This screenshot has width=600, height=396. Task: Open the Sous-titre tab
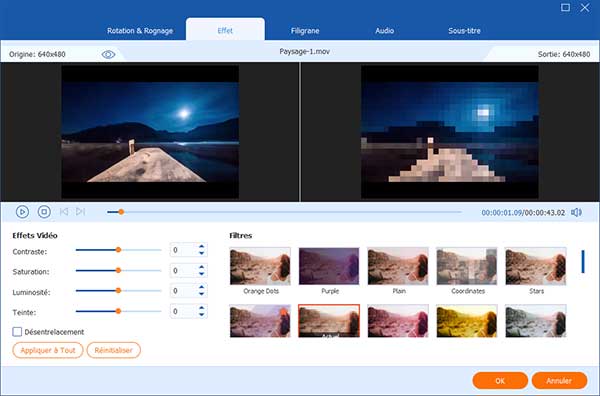(x=464, y=31)
